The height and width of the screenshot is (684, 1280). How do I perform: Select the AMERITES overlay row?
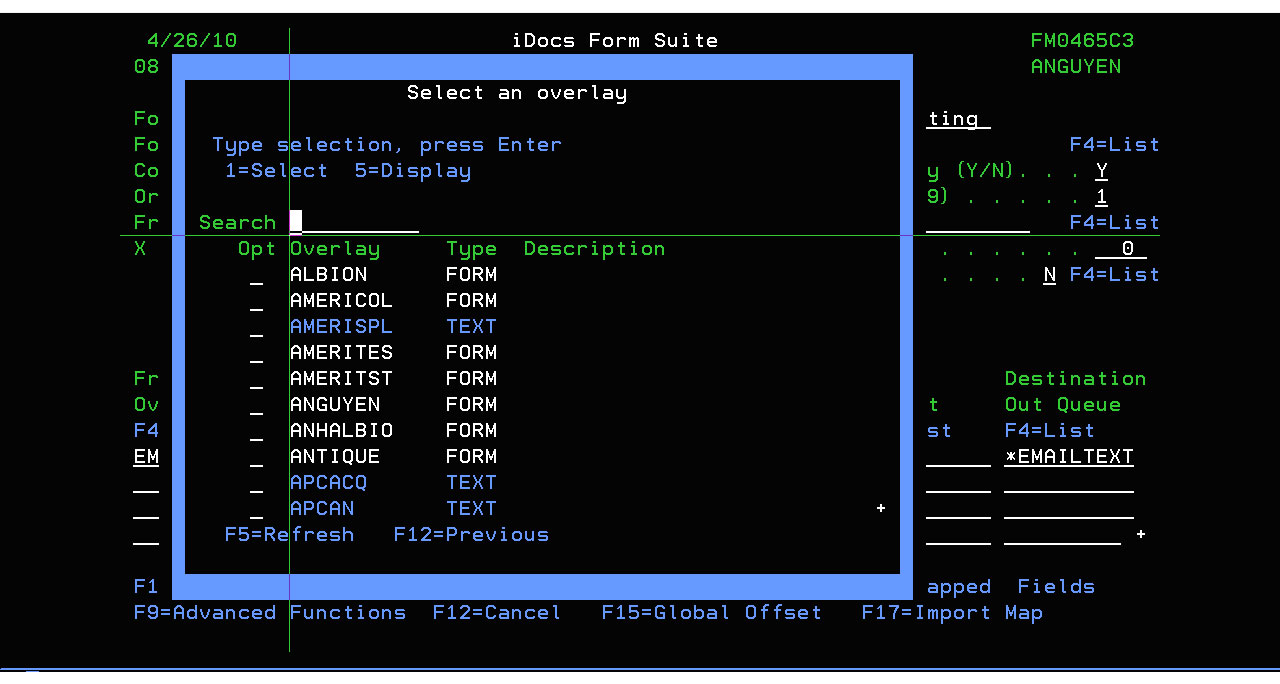point(341,353)
